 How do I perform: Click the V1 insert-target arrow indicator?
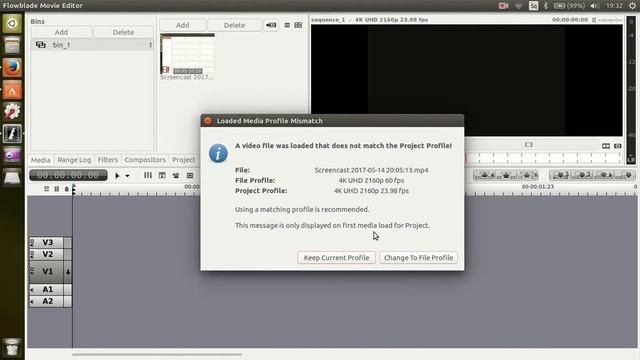coord(68,271)
